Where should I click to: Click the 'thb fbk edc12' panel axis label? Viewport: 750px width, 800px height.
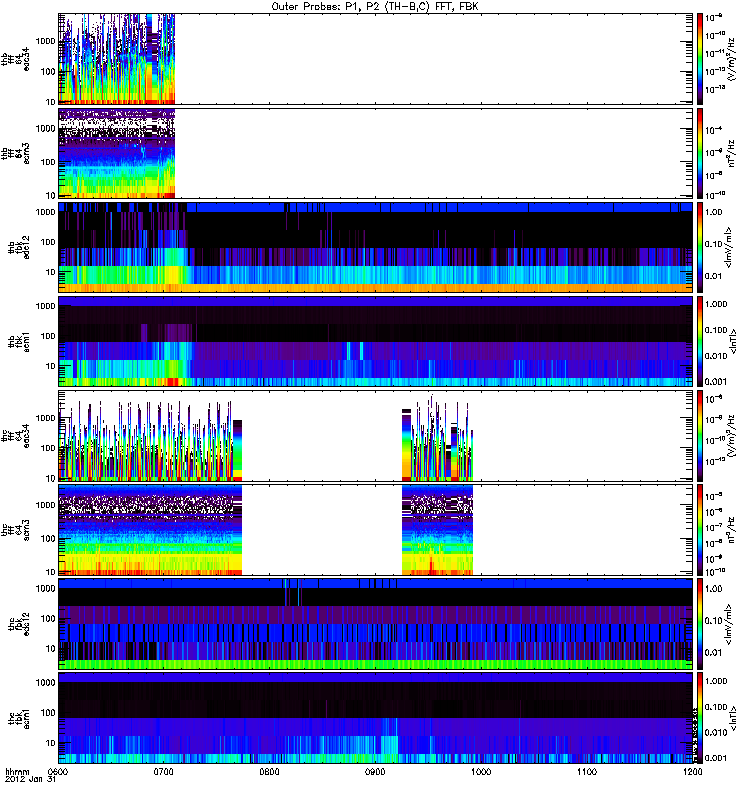(18, 247)
